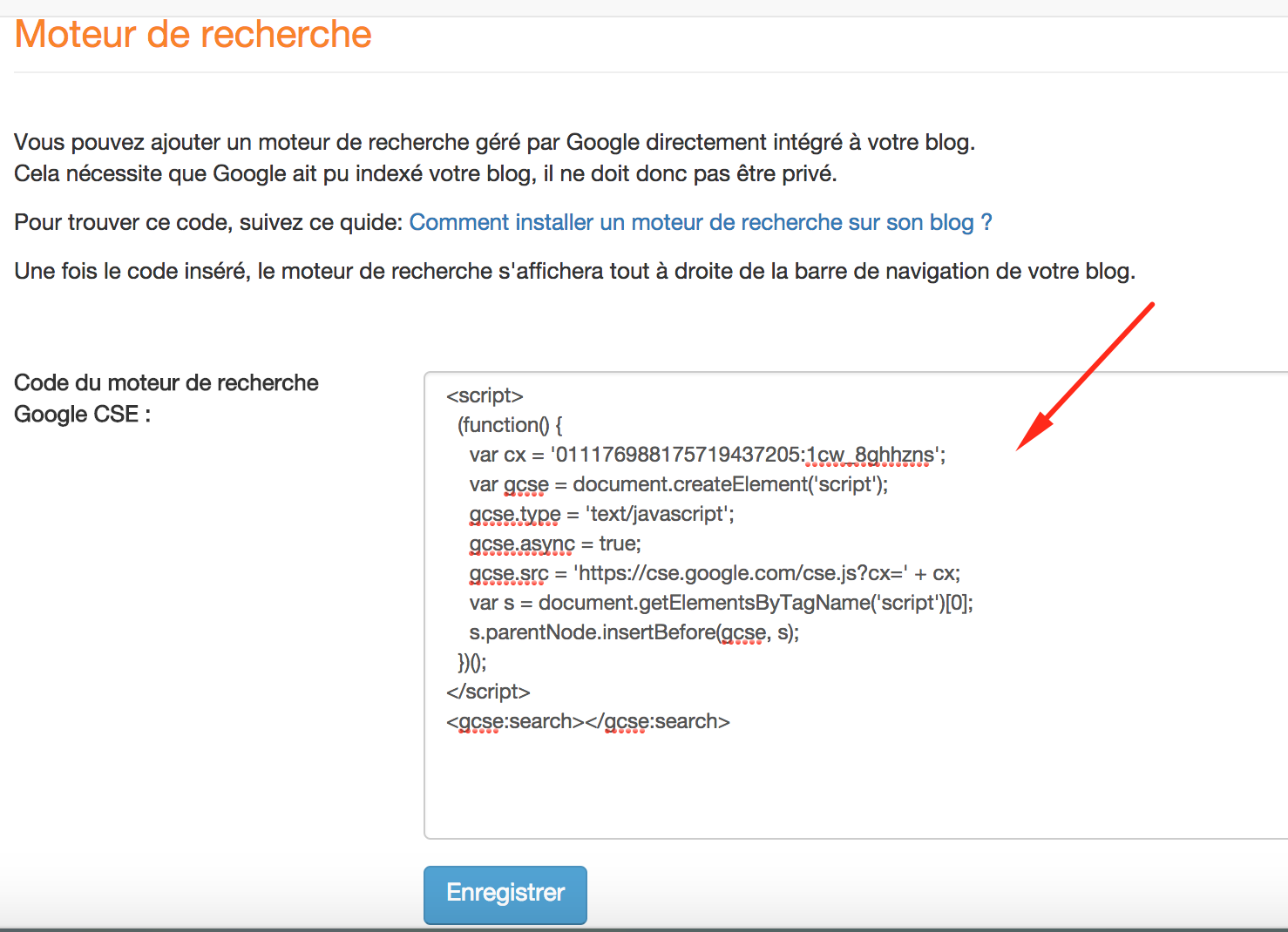Click the paragraph starting 'Vous pouvez ajouter un moteur'
The image size is (1288, 932).
[x=494, y=142]
